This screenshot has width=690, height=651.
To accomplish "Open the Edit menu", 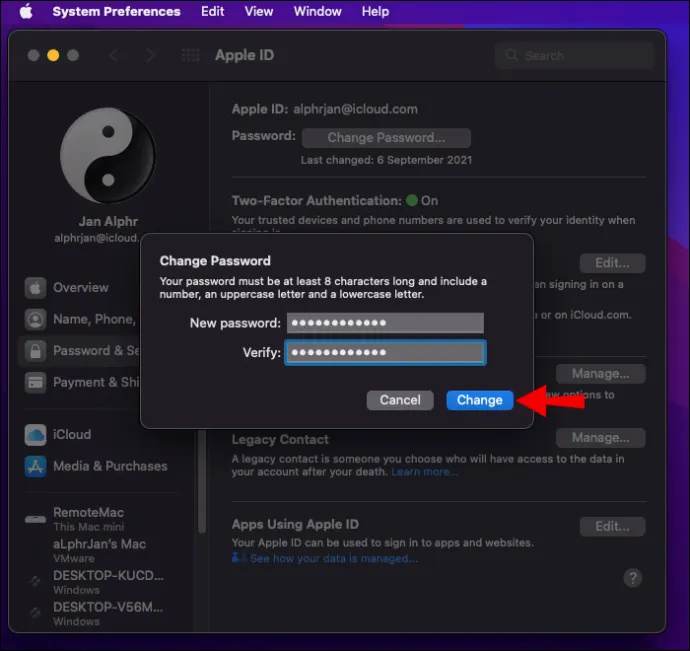I will tap(213, 11).
